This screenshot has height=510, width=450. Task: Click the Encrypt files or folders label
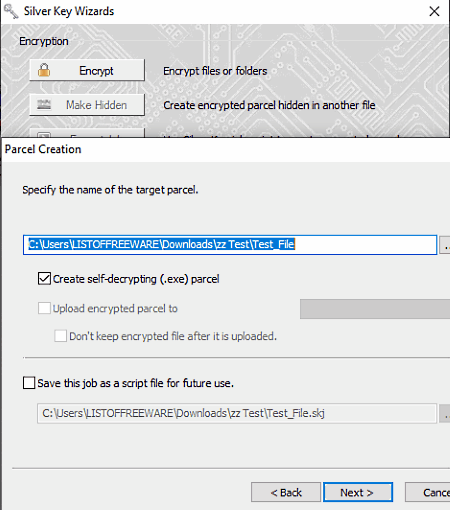coord(215,71)
